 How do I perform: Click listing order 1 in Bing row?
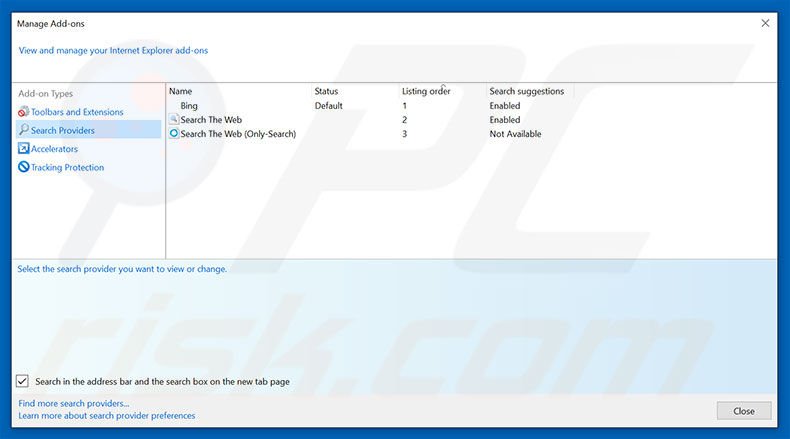click(x=404, y=106)
